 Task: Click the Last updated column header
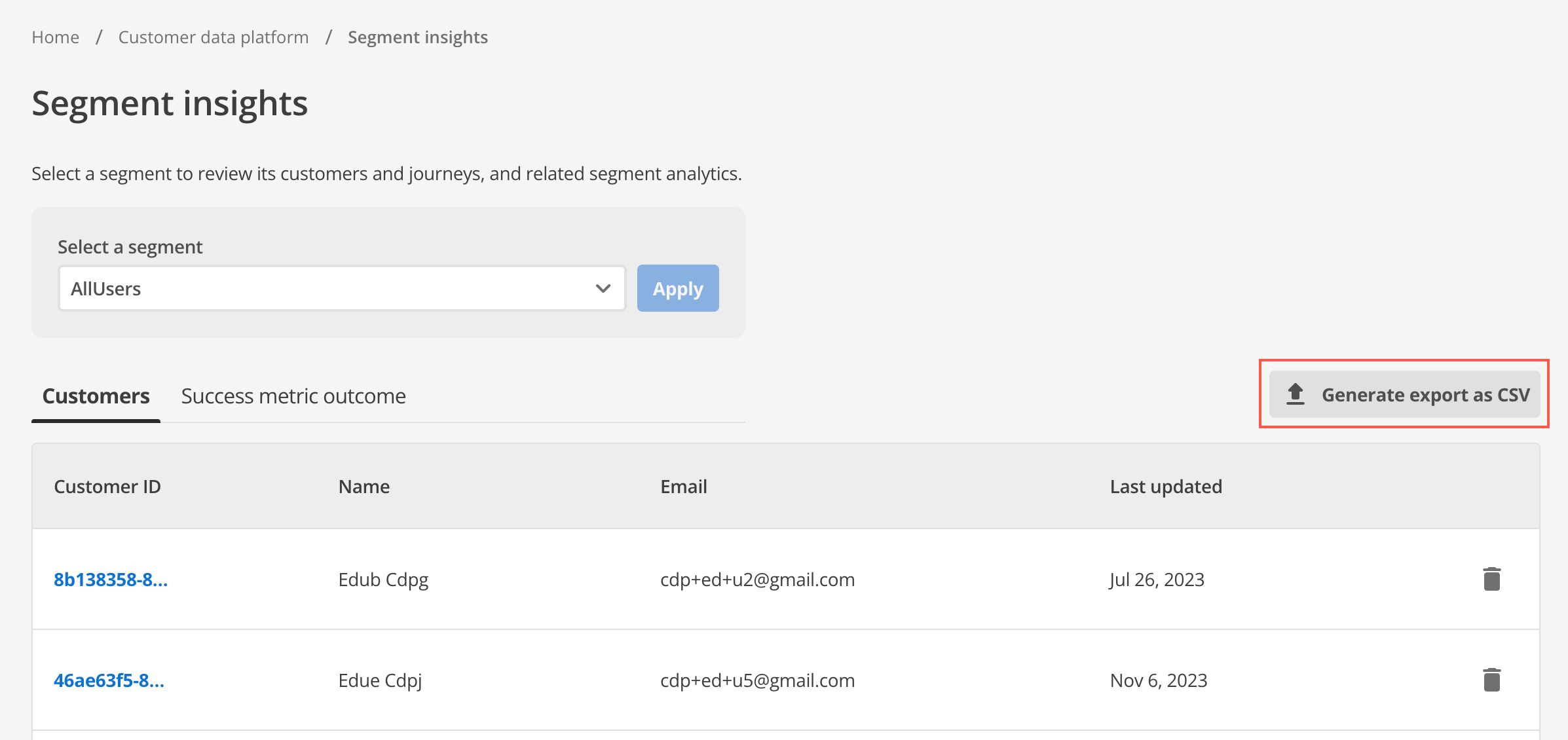[x=1166, y=487]
